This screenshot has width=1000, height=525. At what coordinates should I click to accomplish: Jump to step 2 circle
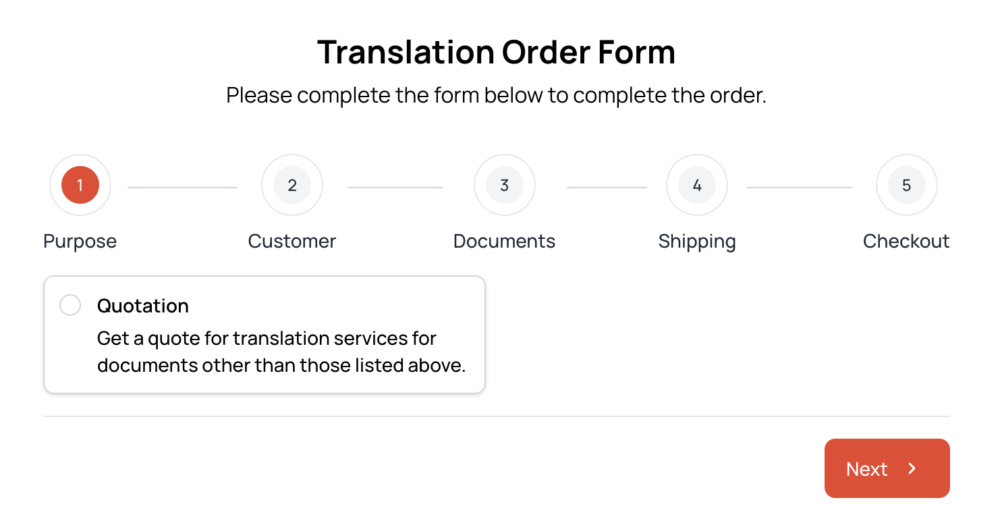(x=292, y=185)
